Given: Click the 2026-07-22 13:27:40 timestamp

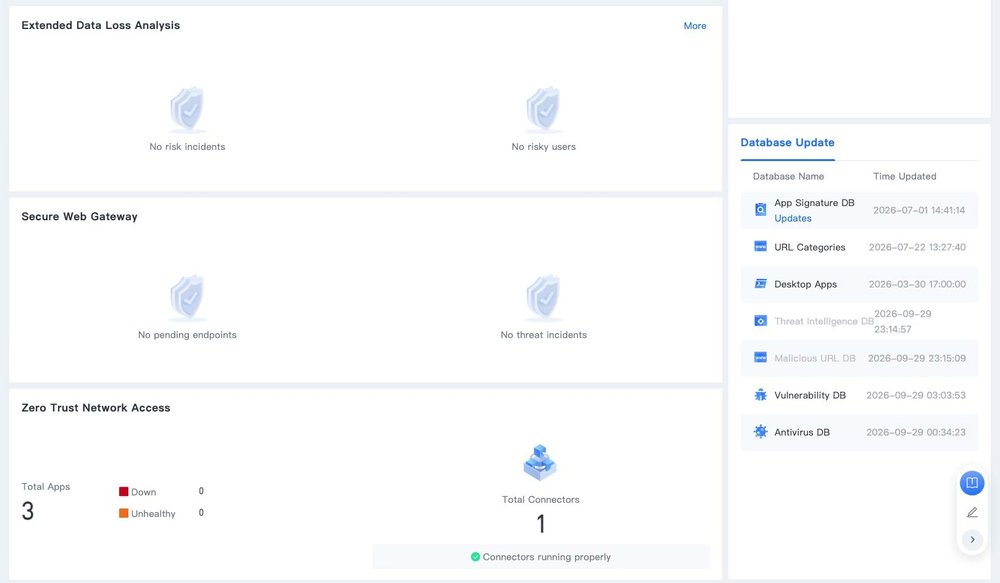Looking at the screenshot, I should (x=917, y=247).
